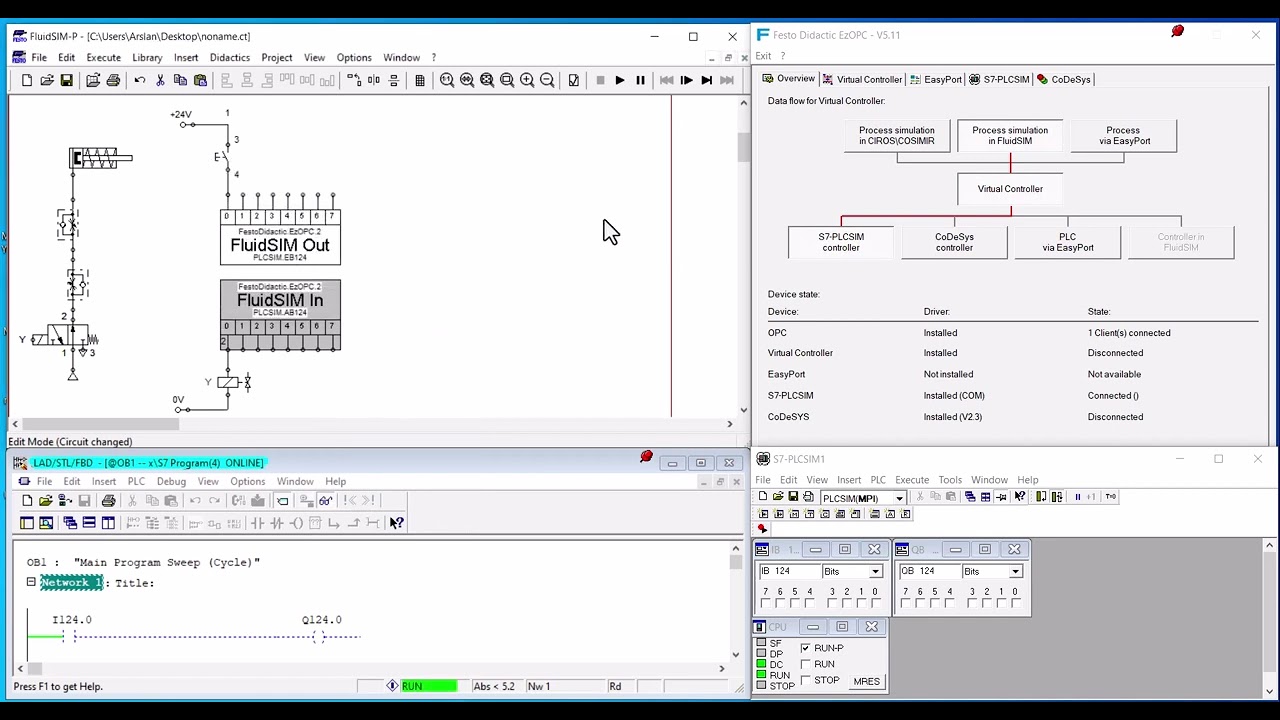This screenshot has width=1280, height=720.
Task: Save circuit icon in FluidSIM toolbar
Action: (x=66, y=80)
